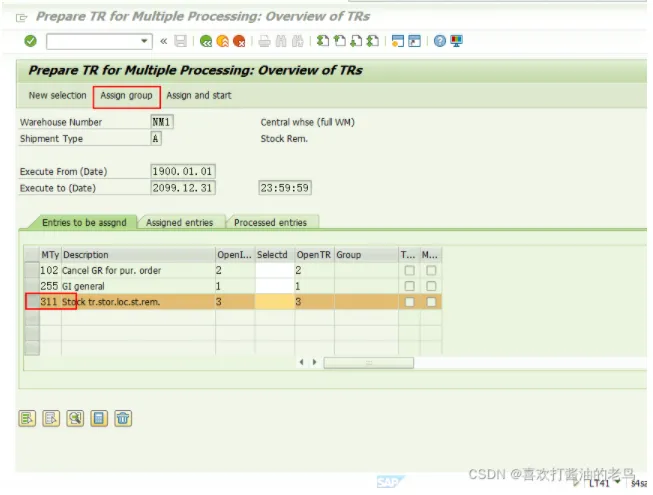The height and width of the screenshot is (495, 653).
Task: Click the yellow Exit icon
Action: (x=223, y=41)
